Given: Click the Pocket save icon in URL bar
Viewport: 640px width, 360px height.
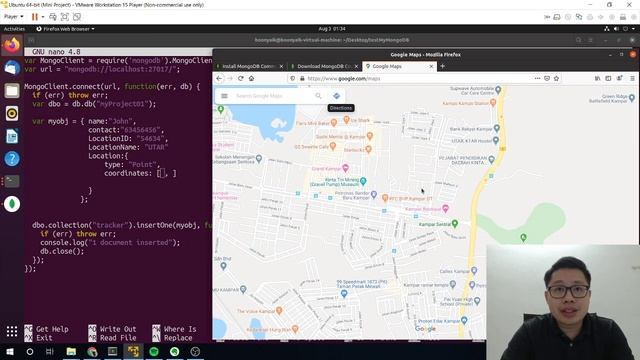Looking at the screenshot, I should (x=547, y=78).
